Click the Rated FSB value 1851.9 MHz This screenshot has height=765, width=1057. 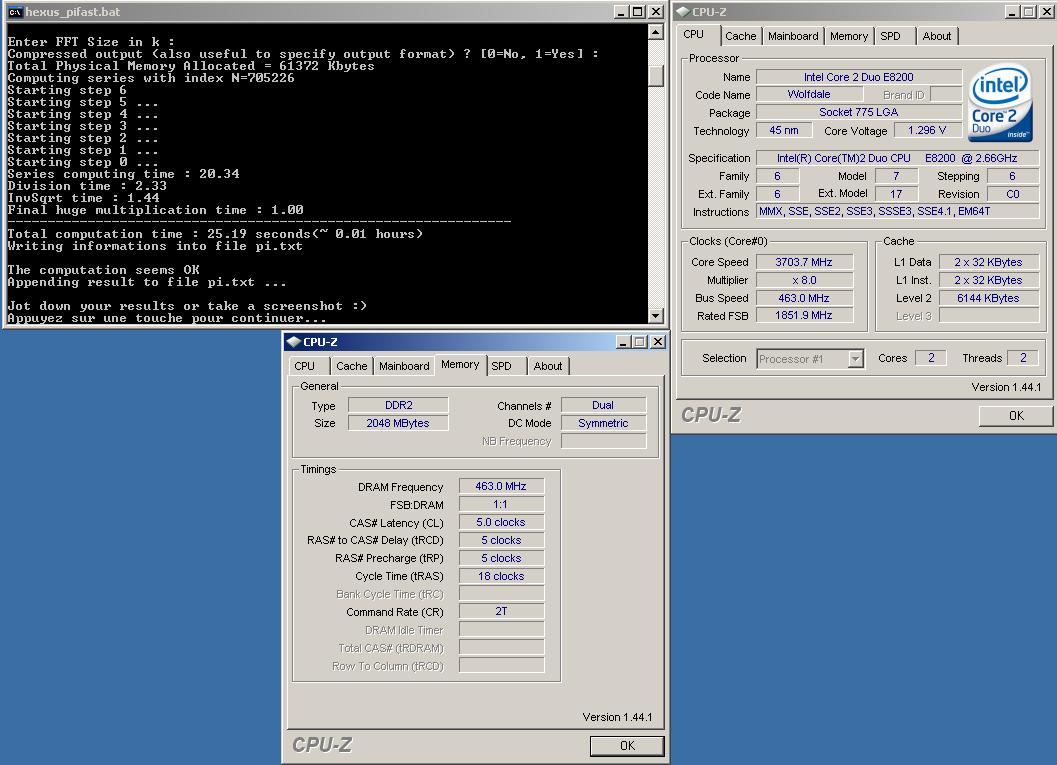pyautogui.click(x=804, y=315)
